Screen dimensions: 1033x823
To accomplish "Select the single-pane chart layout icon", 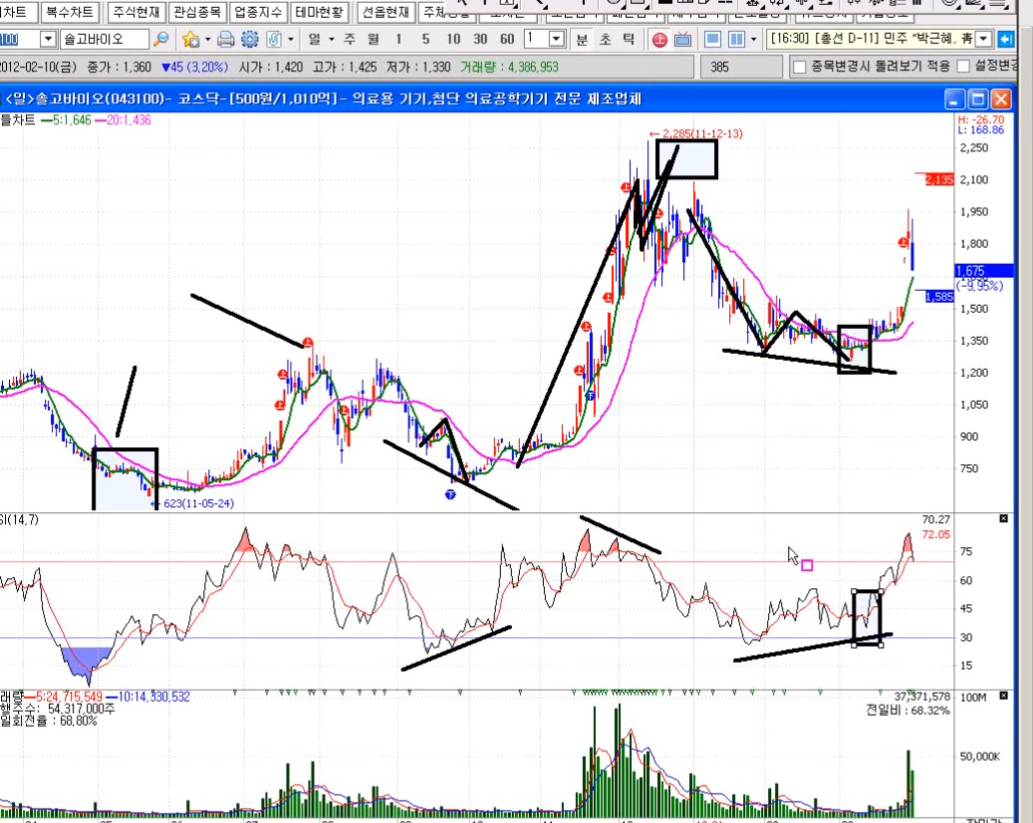I will pos(713,39).
